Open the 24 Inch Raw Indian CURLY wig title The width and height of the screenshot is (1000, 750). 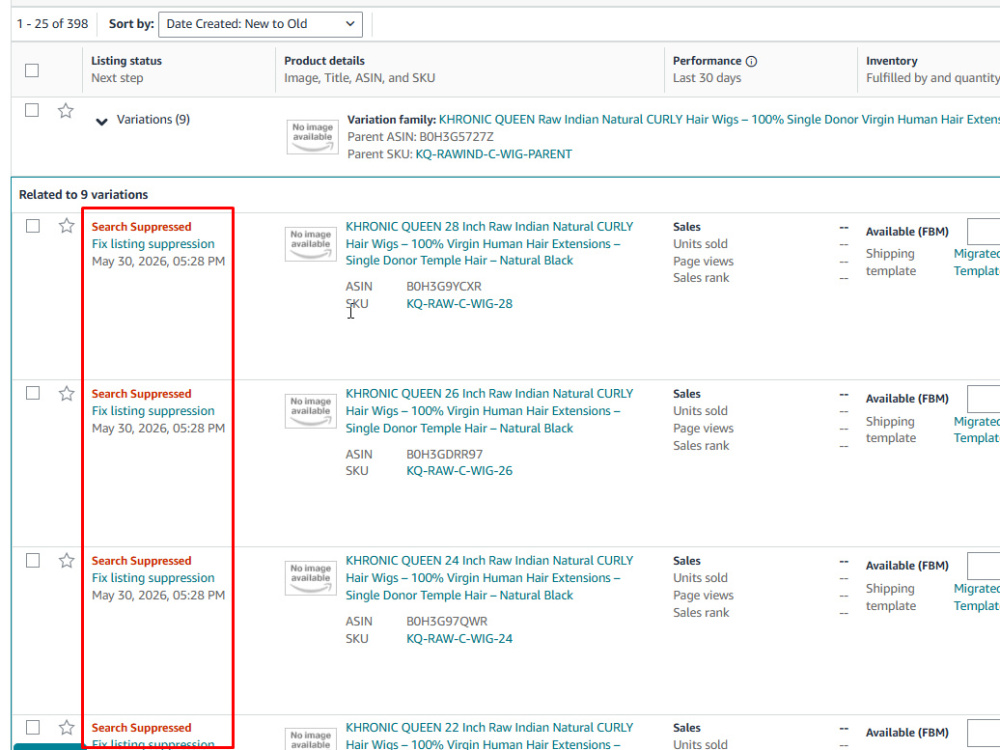pyautogui.click(x=489, y=578)
